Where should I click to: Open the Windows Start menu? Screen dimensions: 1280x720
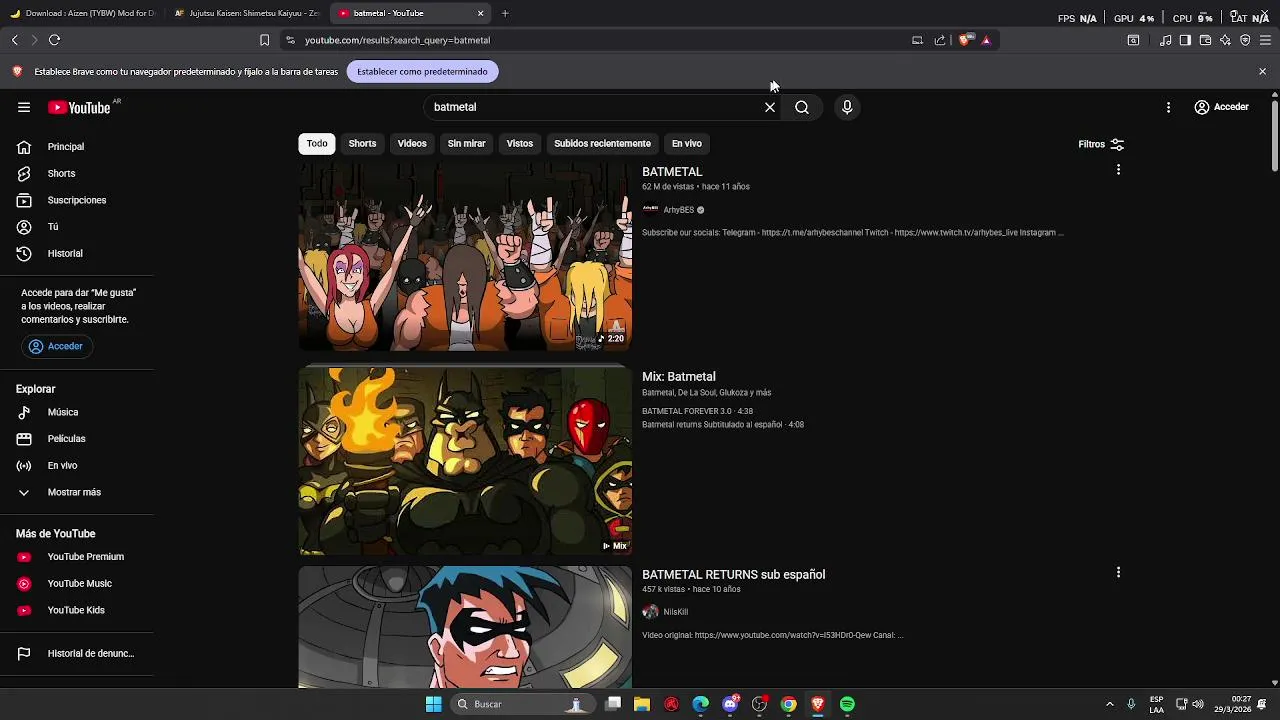coord(433,704)
